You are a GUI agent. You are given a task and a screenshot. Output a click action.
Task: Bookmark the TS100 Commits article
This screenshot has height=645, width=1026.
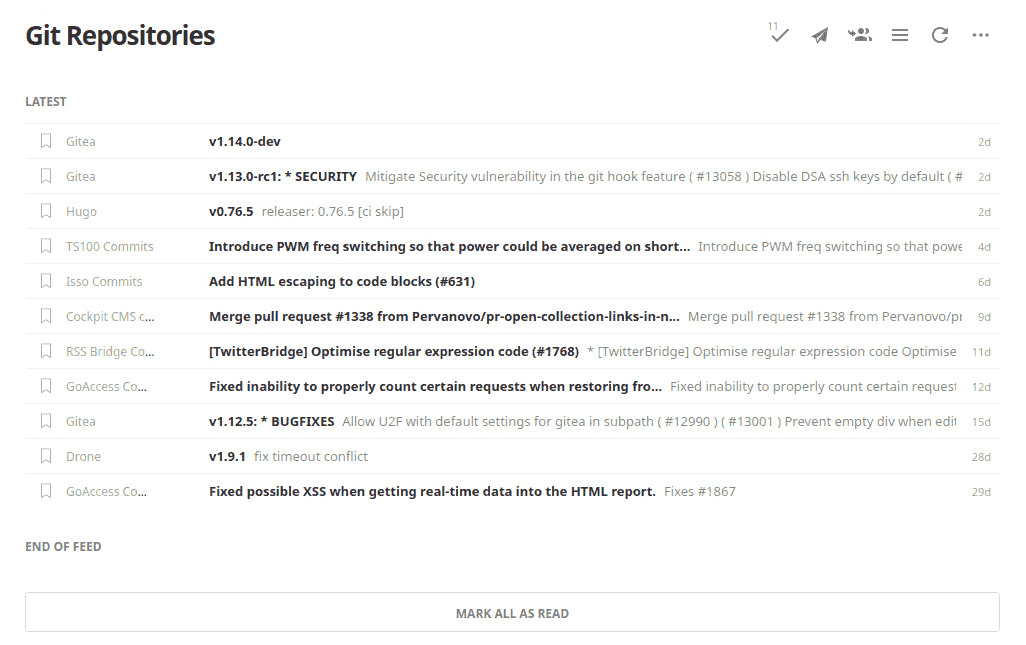click(x=46, y=246)
